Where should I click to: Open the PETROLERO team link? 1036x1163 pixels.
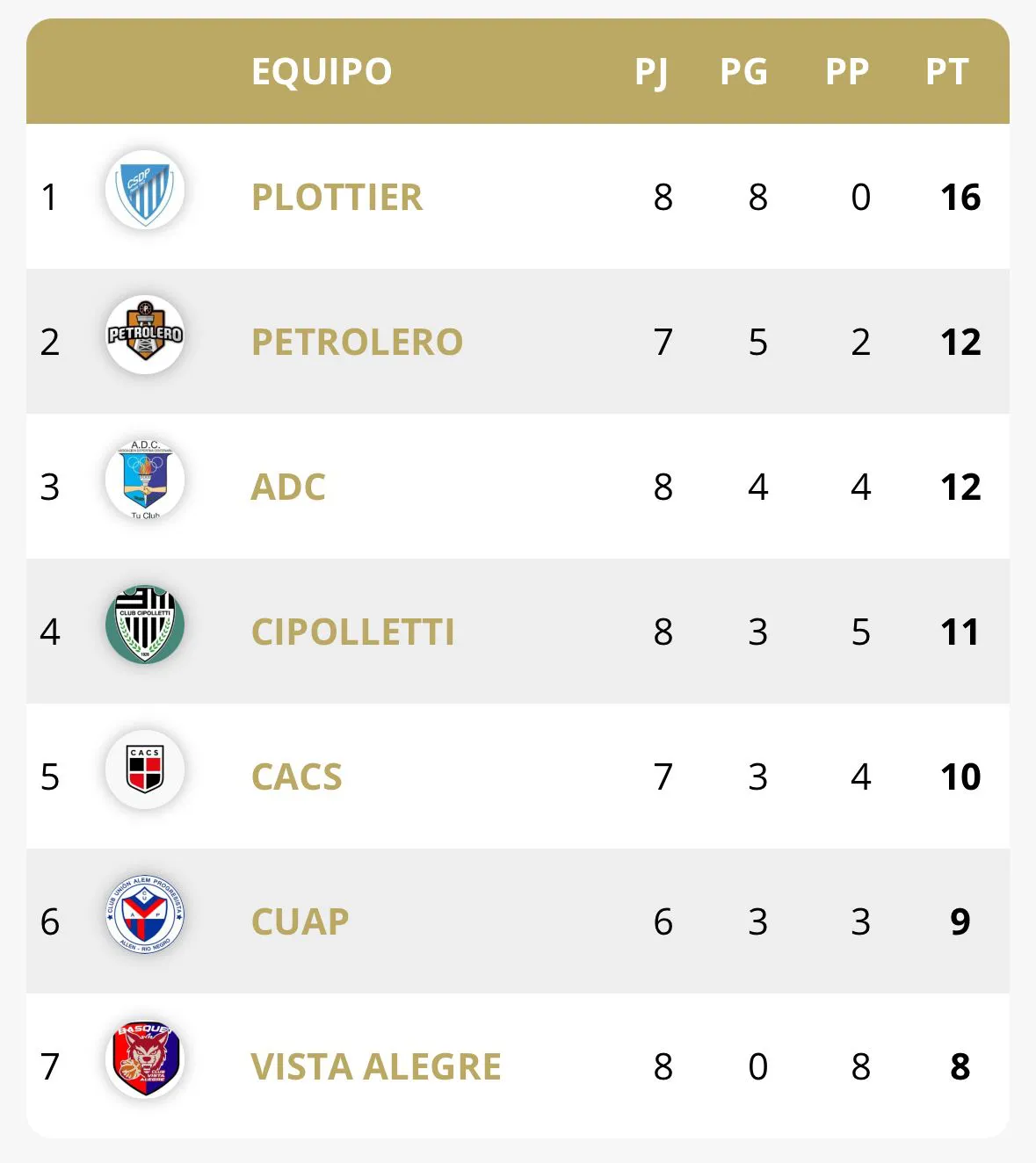pos(357,343)
